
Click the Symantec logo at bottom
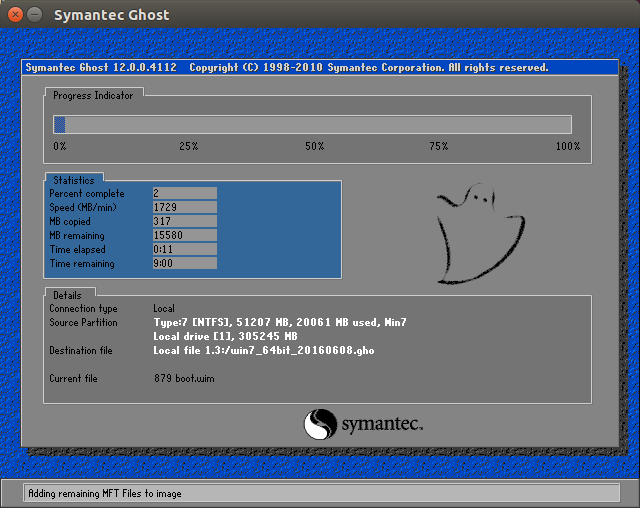coord(363,424)
